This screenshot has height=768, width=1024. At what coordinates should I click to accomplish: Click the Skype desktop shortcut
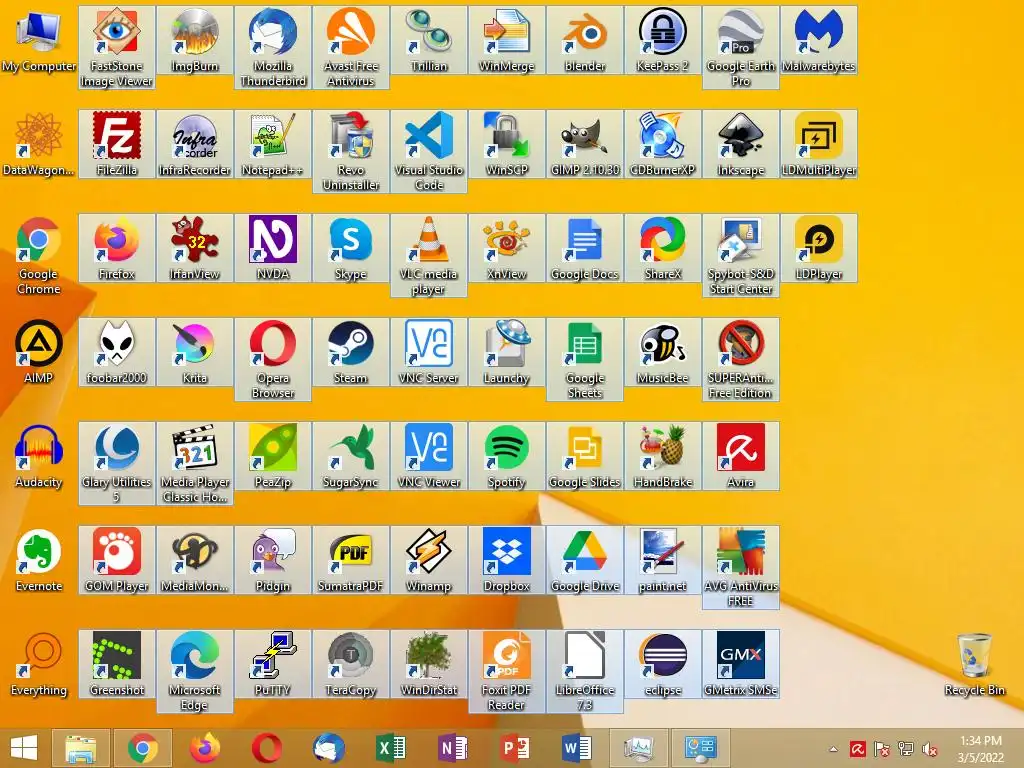(351, 248)
